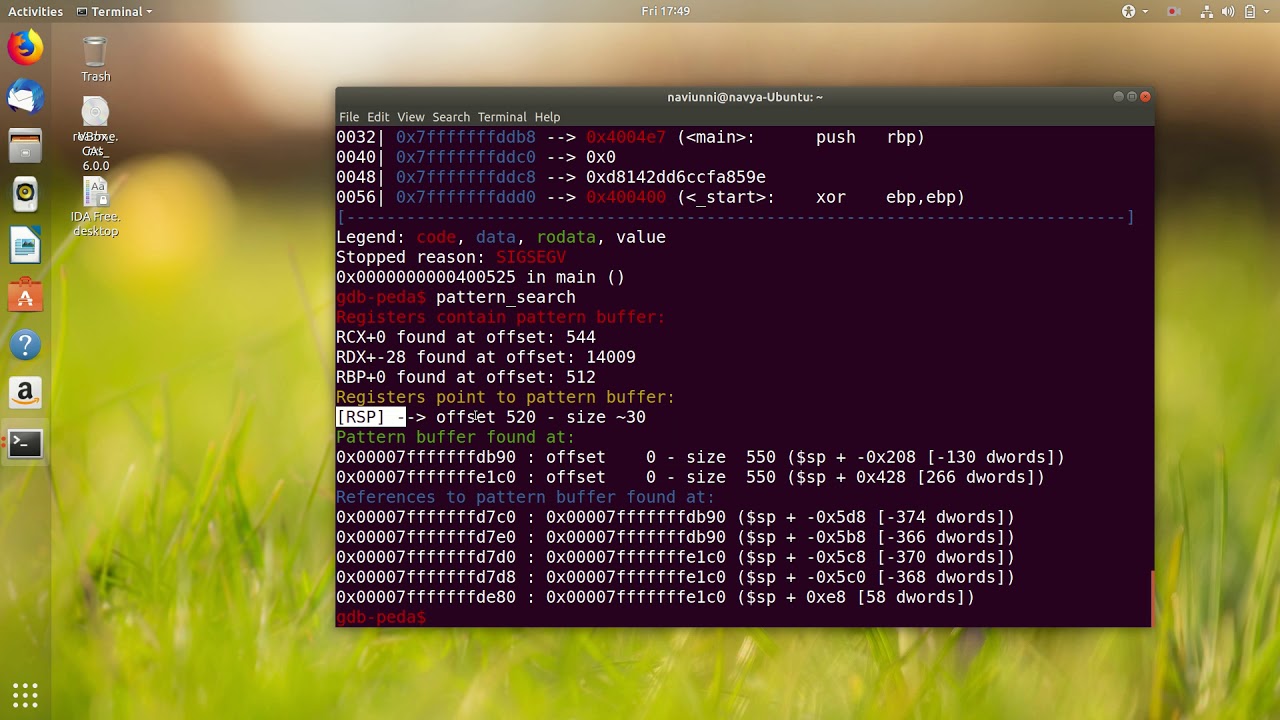Click '0x0000000000400525 in main ()' line

coord(481,277)
